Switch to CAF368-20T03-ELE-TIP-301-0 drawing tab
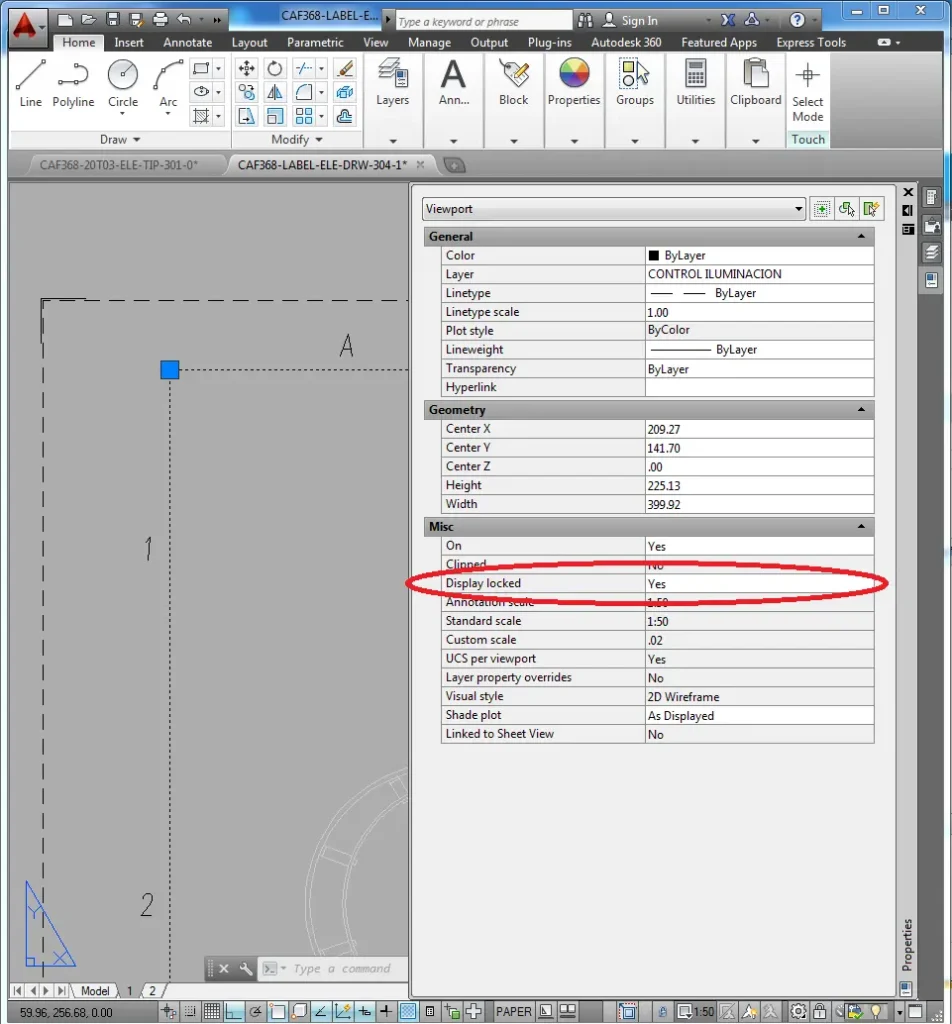This screenshot has height=1024, width=952. point(118,165)
